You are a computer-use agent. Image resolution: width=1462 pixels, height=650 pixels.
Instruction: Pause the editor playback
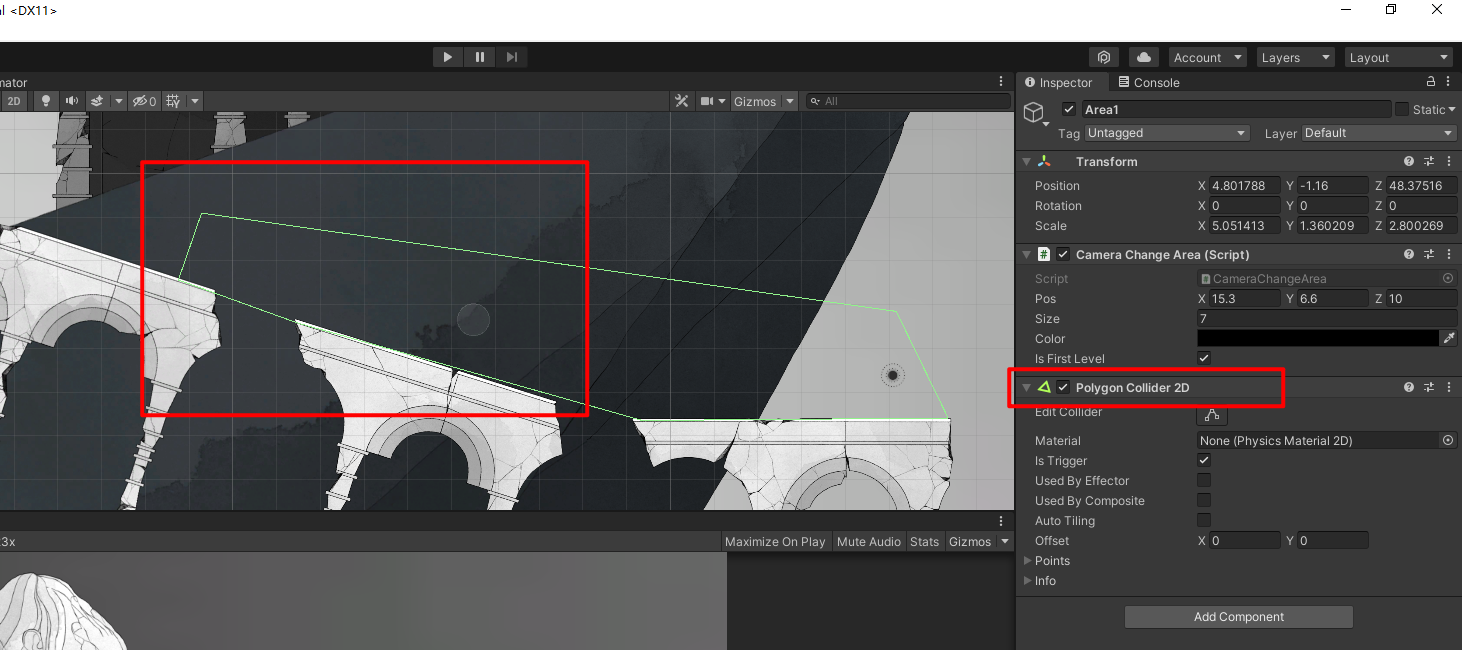(x=480, y=57)
